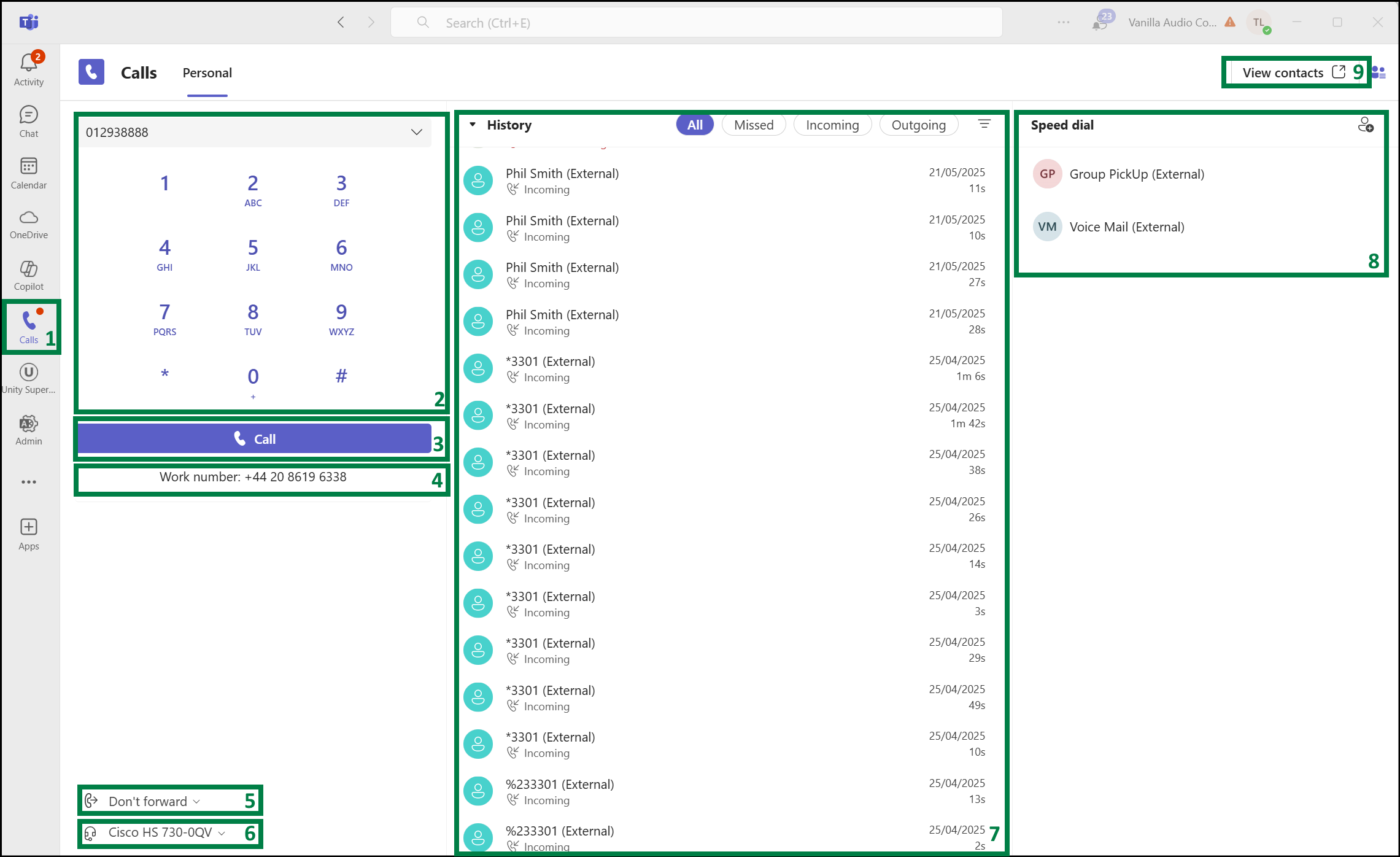Viewport: 1400px width, 857px height.
Task: Open the Calendar app
Action: point(29,173)
